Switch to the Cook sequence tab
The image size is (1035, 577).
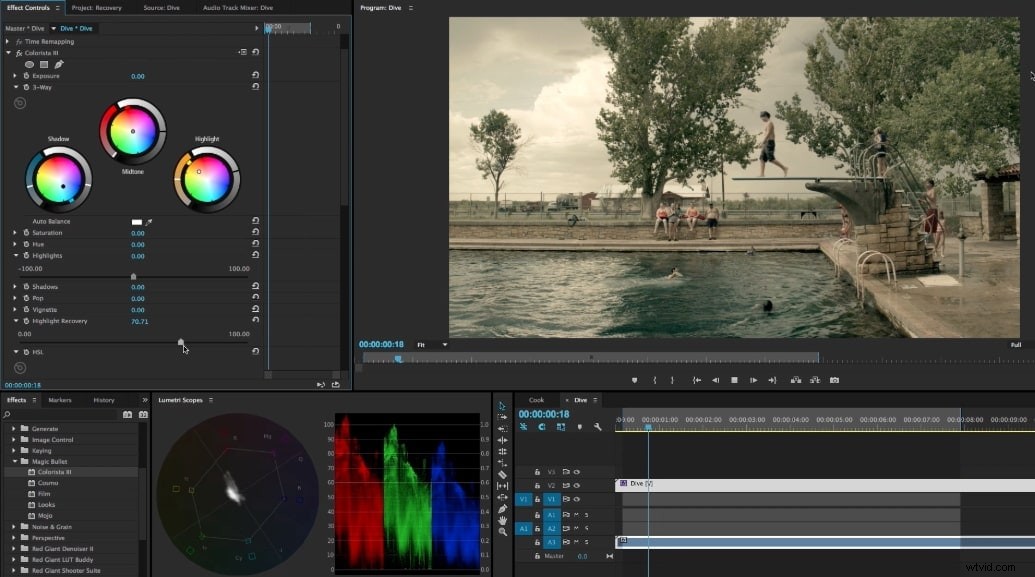(x=537, y=399)
